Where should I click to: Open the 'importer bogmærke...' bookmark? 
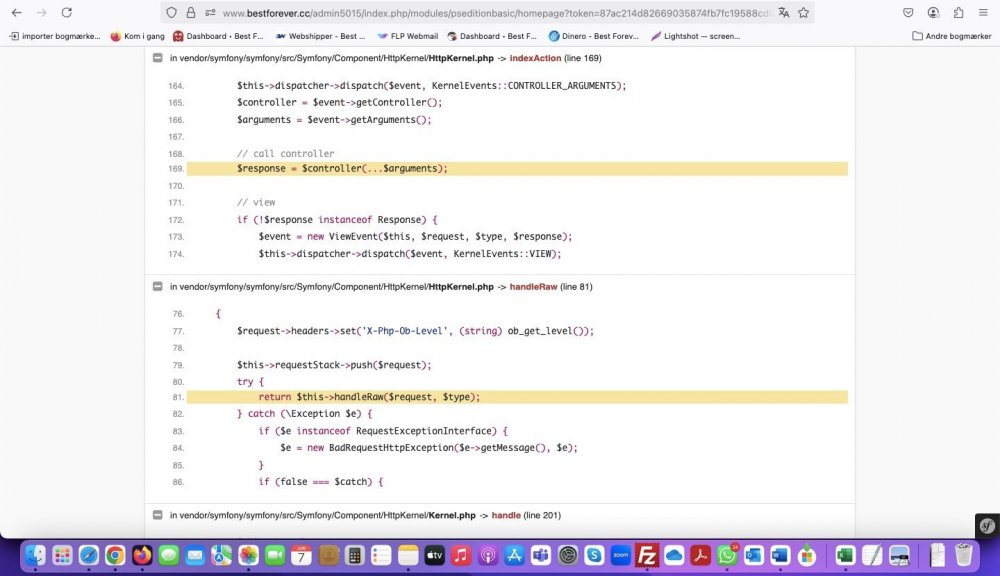pyautogui.click(x=54, y=36)
